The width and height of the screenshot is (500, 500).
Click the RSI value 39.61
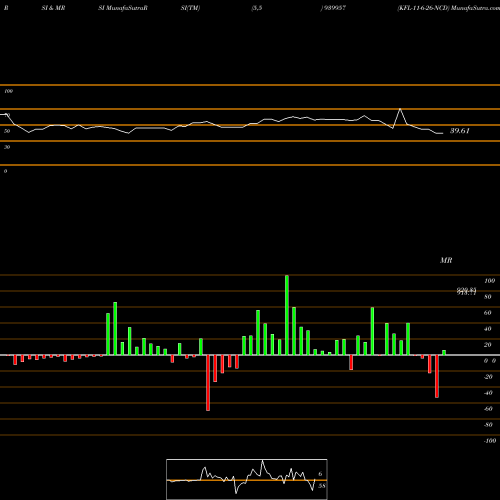coord(460,131)
